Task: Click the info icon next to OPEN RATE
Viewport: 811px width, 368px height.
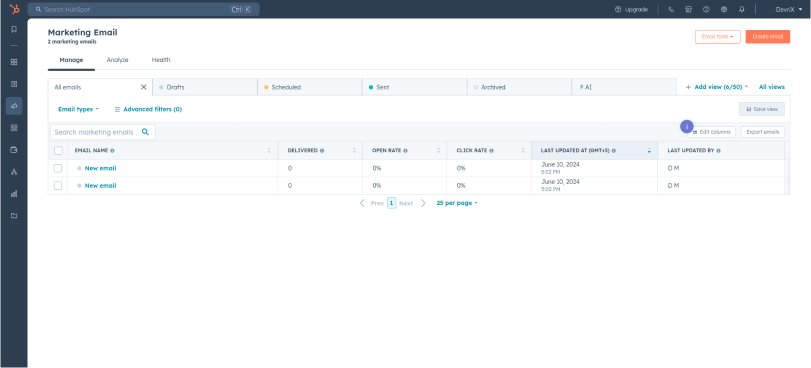Action: point(406,151)
